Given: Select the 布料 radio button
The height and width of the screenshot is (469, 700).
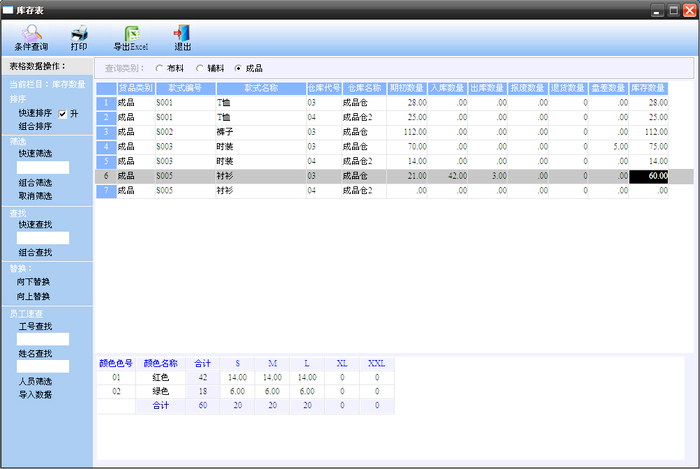Looking at the screenshot, I should pyautogui.click(x=160, y=68).
